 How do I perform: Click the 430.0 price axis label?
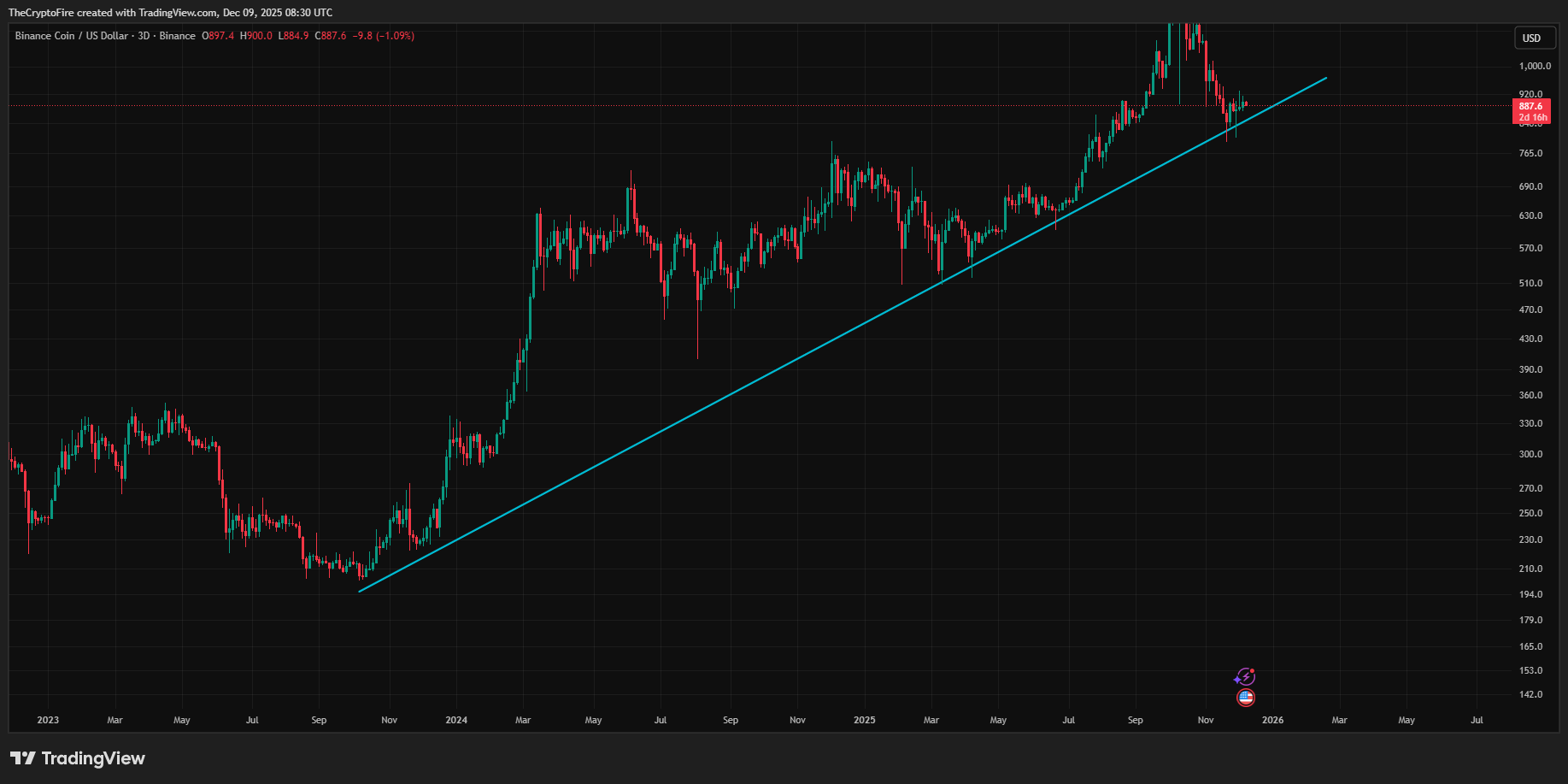click(1531, 339)
